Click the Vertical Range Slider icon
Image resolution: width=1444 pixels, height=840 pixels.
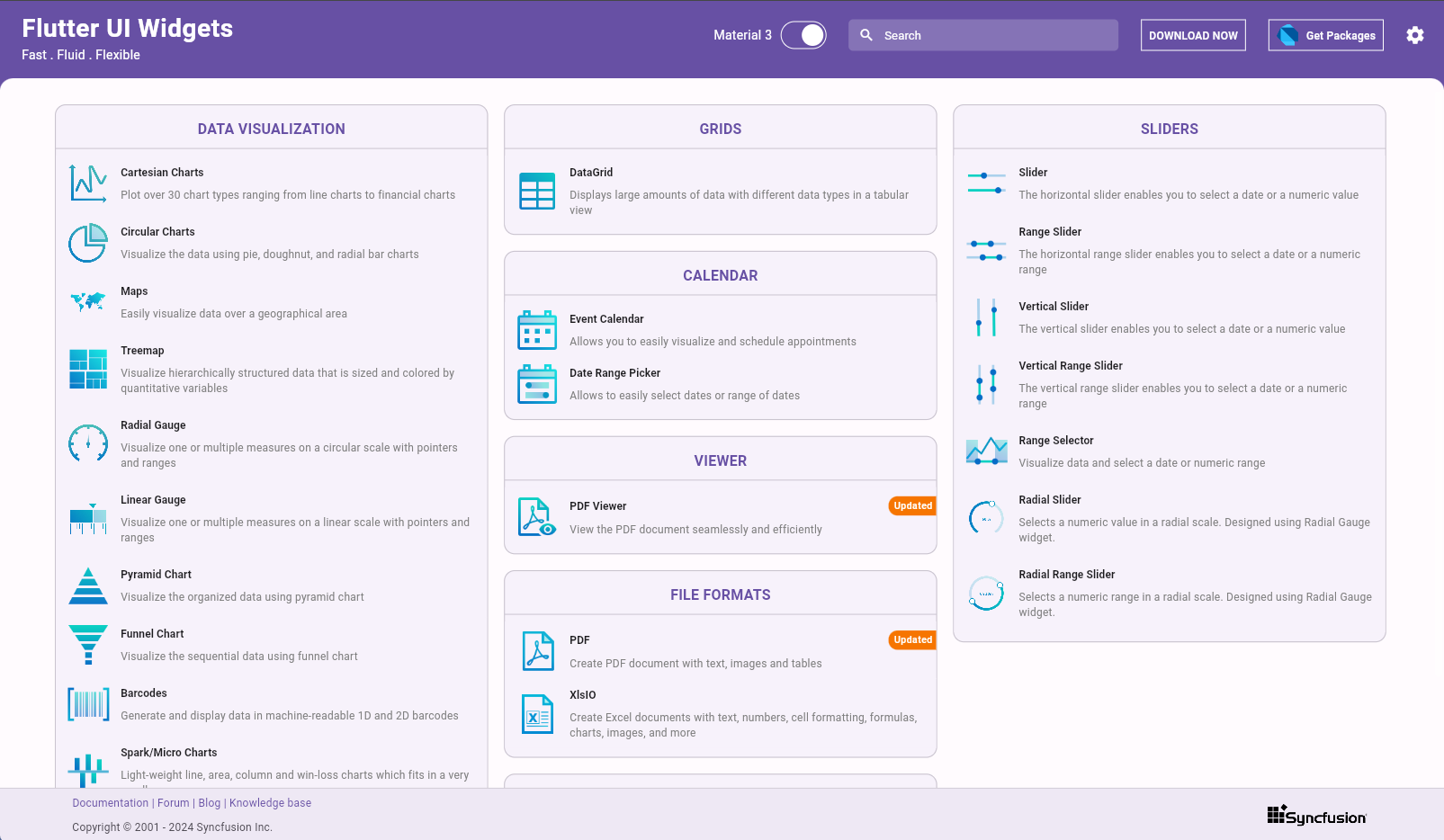[986, 384]
